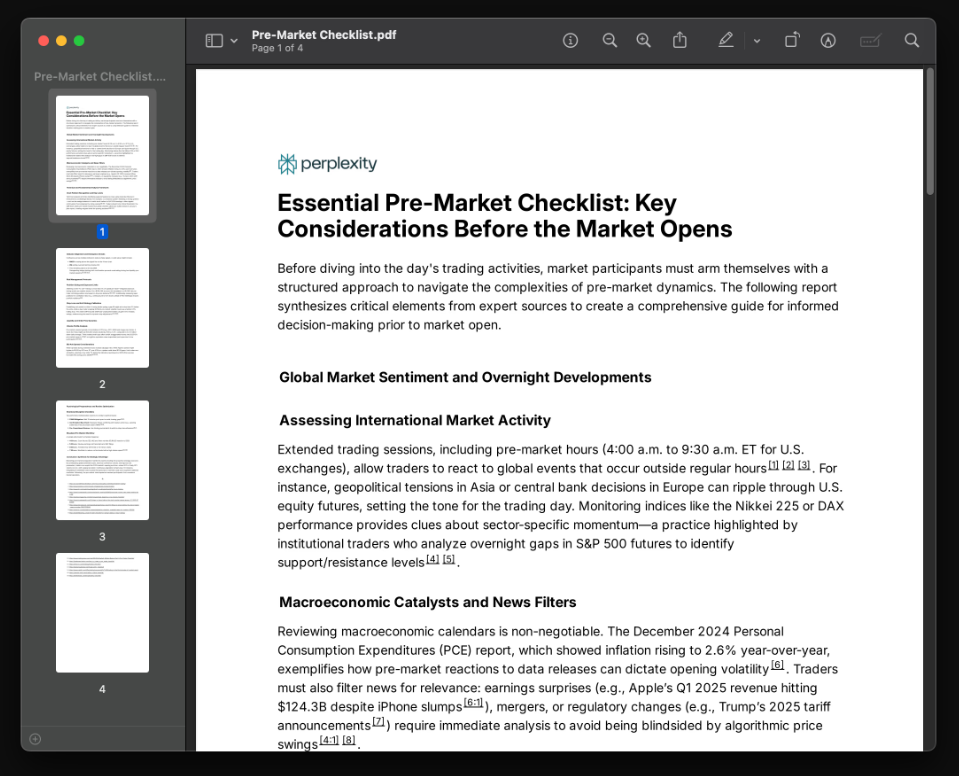Open citation link [1]

coord(773,465)
